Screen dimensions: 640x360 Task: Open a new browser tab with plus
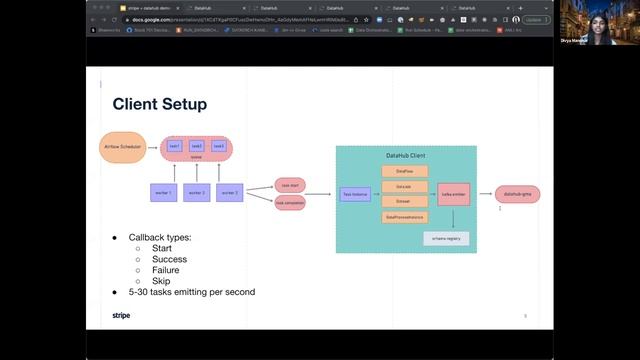520,8
